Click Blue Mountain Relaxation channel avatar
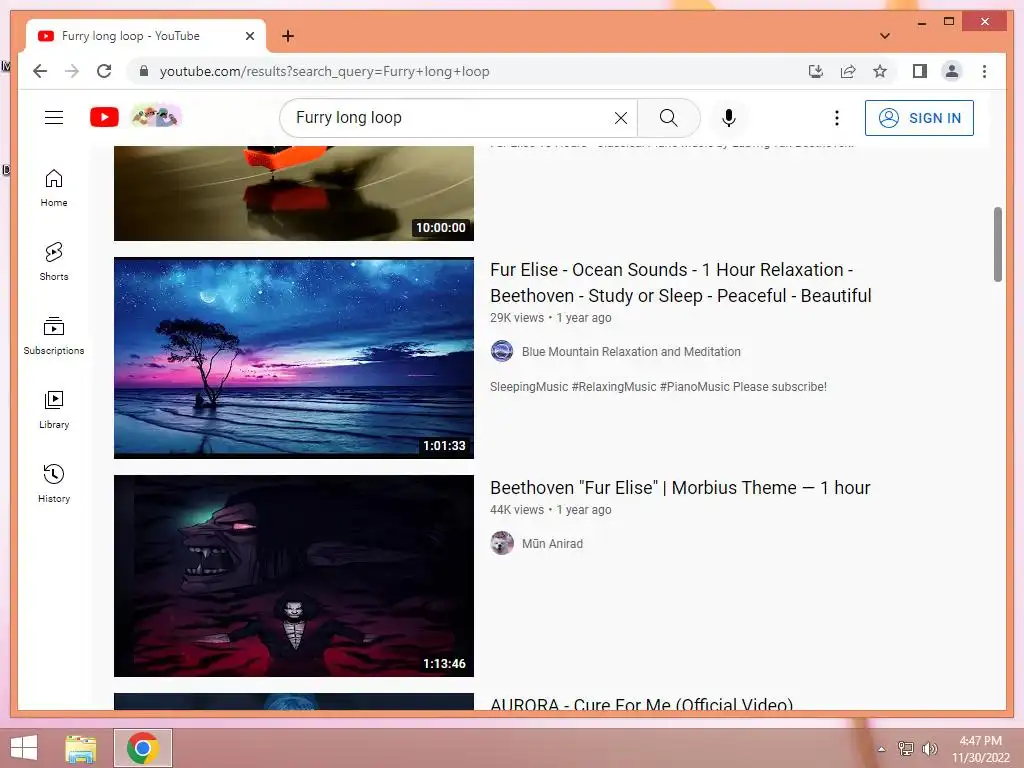 502,351
